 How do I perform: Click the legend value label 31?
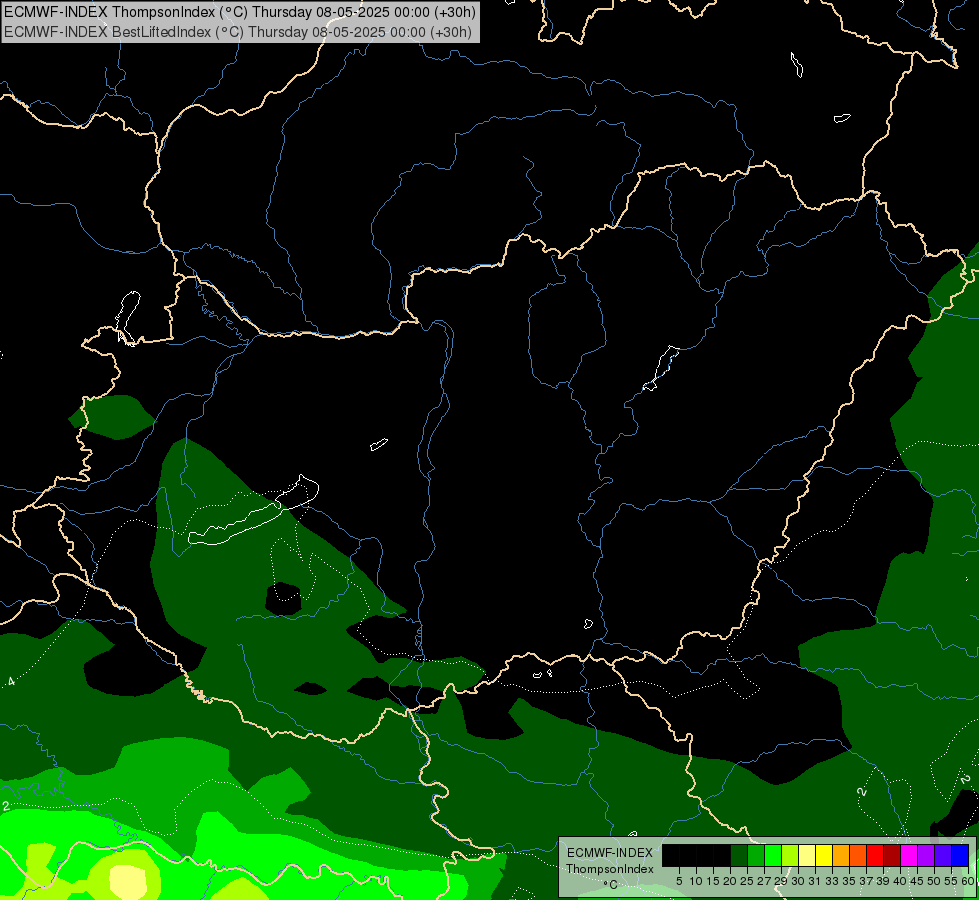[815, 881]
